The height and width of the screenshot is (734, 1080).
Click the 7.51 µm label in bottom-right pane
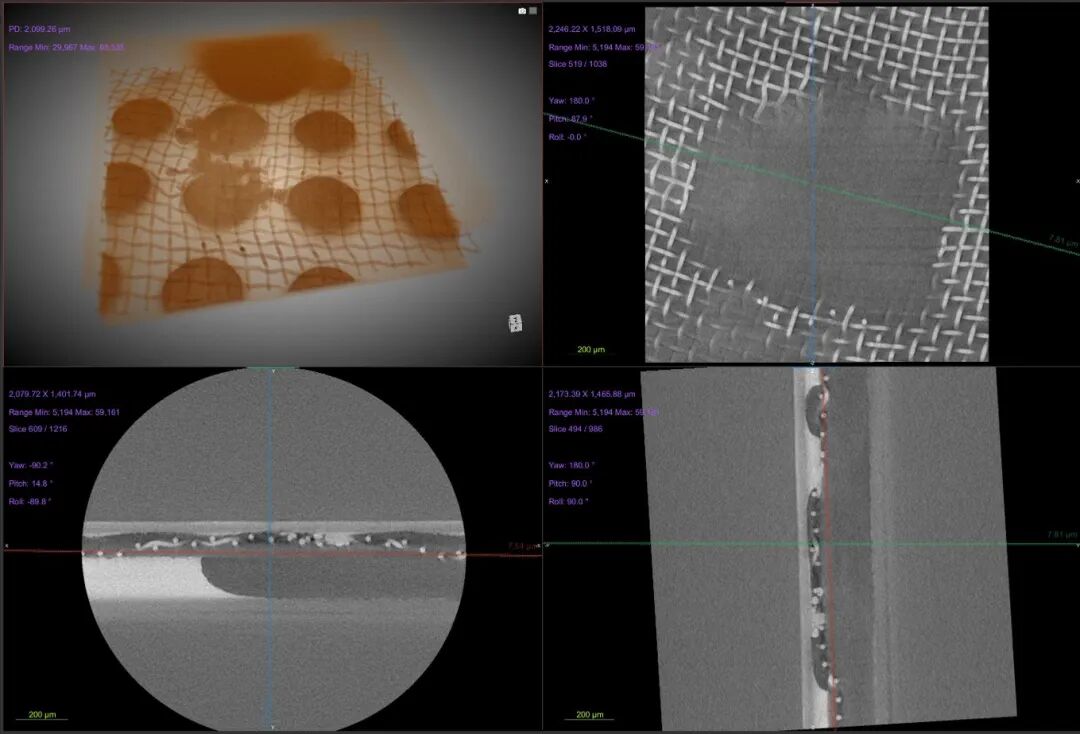(x=1061, y=535)
